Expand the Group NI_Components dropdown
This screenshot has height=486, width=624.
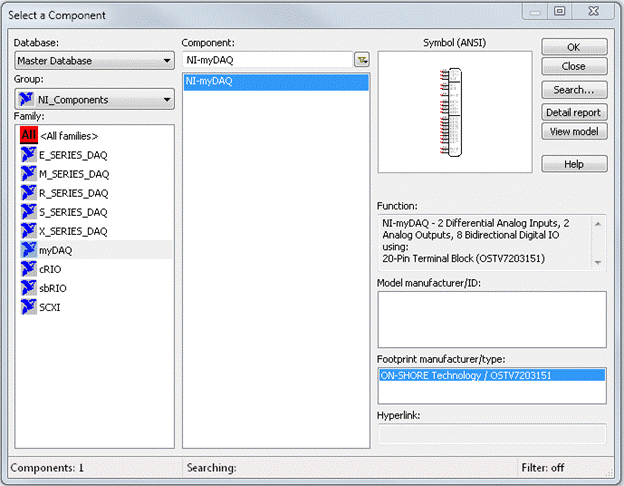pyautogui.click(x=95, y=100)
